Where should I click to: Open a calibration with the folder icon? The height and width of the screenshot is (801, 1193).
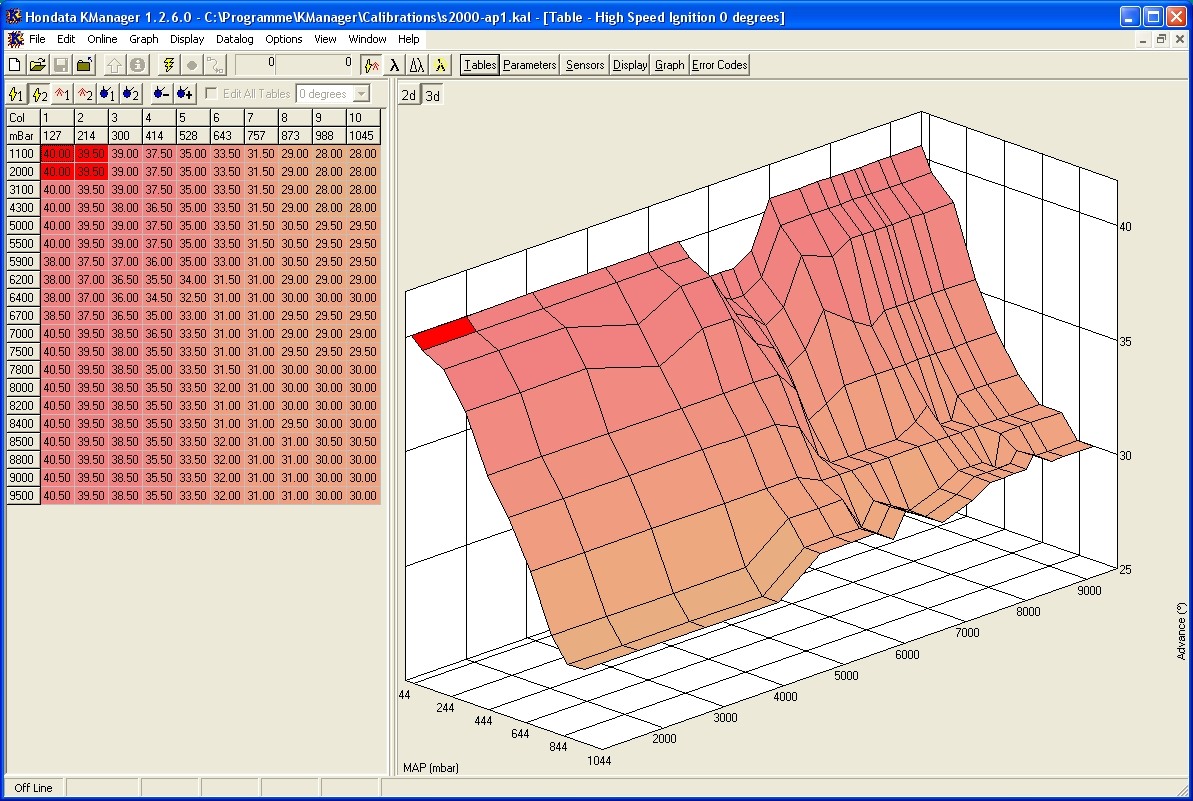tap(38, 65)
